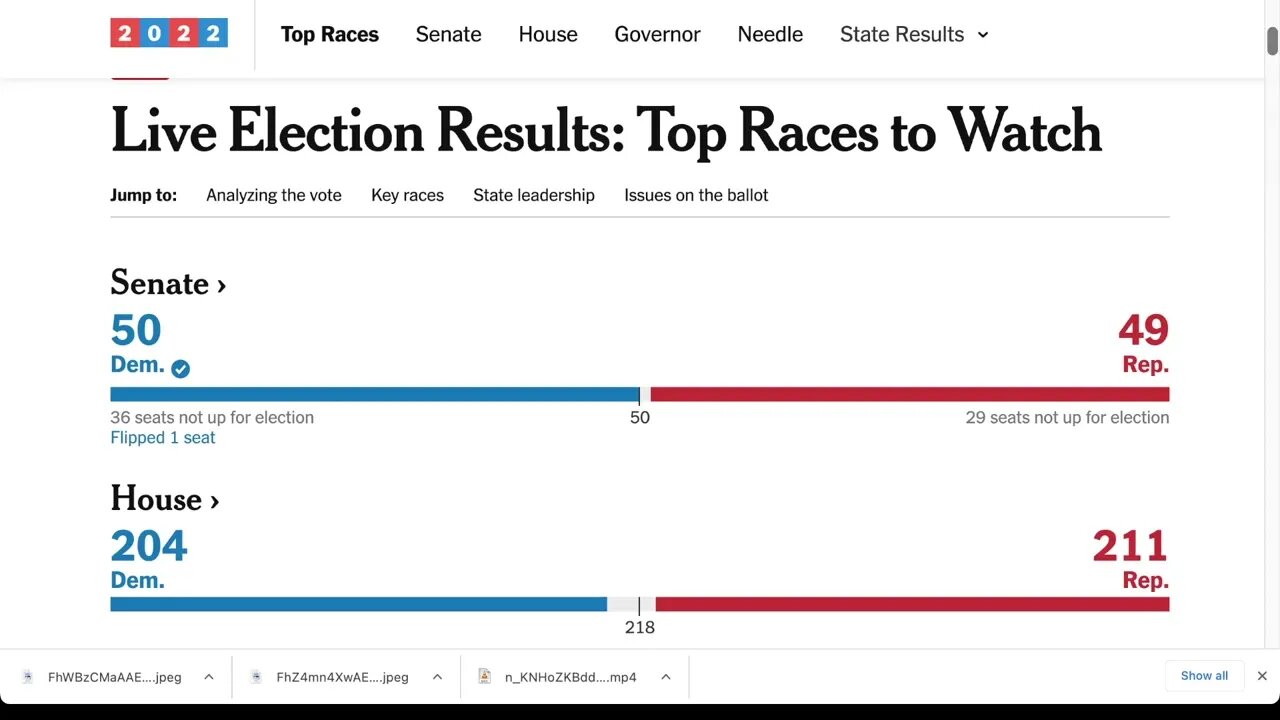Click the n_KNHoZKBdd mp4 file icon
This screenshot has height=720, width=1280.
click(485, 677)
